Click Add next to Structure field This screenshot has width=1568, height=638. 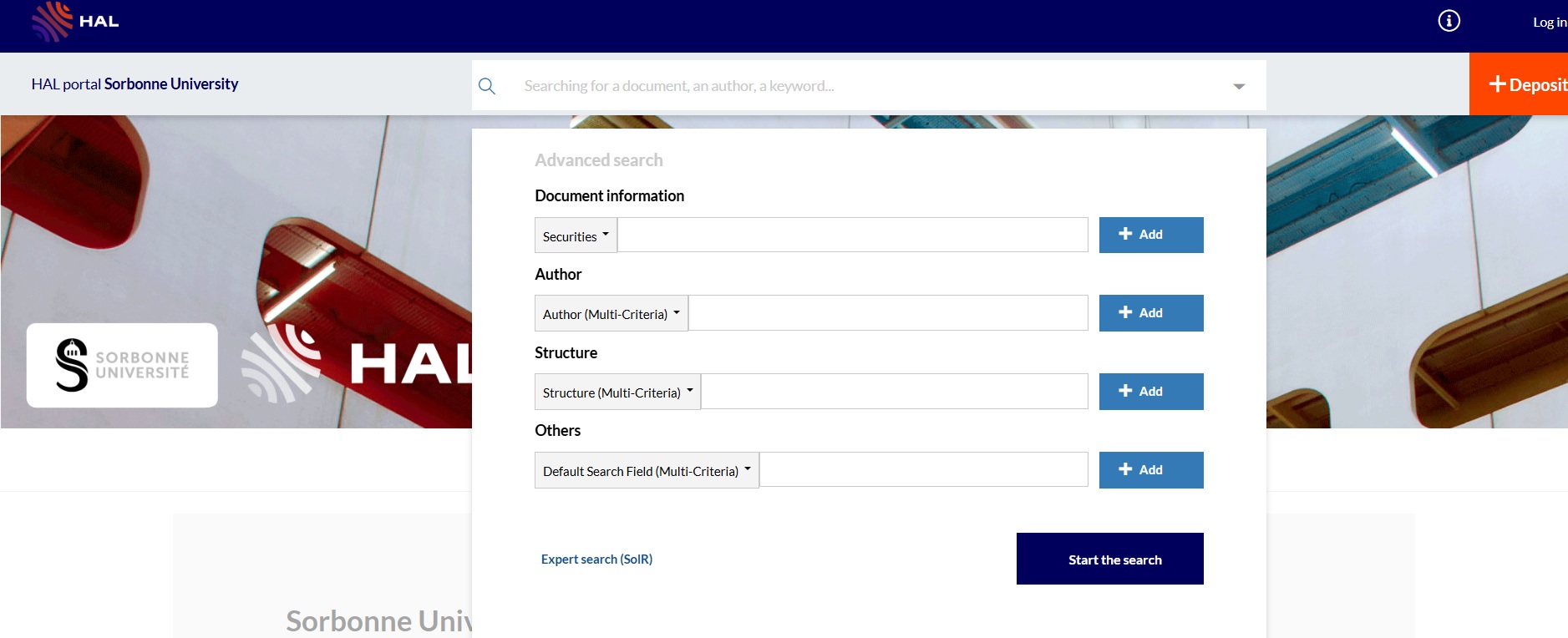pos(1150,392)
